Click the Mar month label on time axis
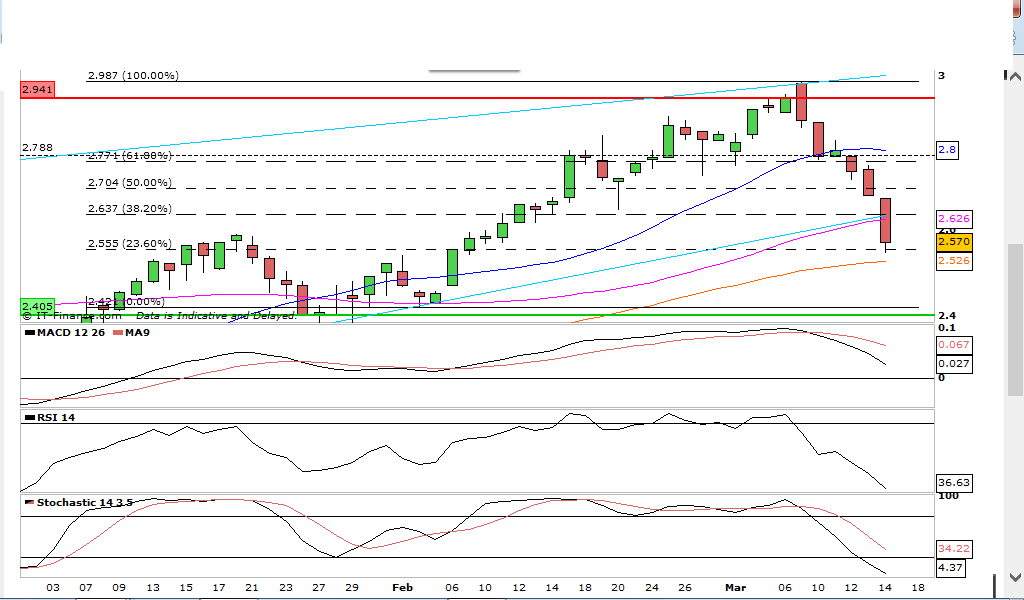Viewport: 1024px width, 600px height. (x=735, y=588)
